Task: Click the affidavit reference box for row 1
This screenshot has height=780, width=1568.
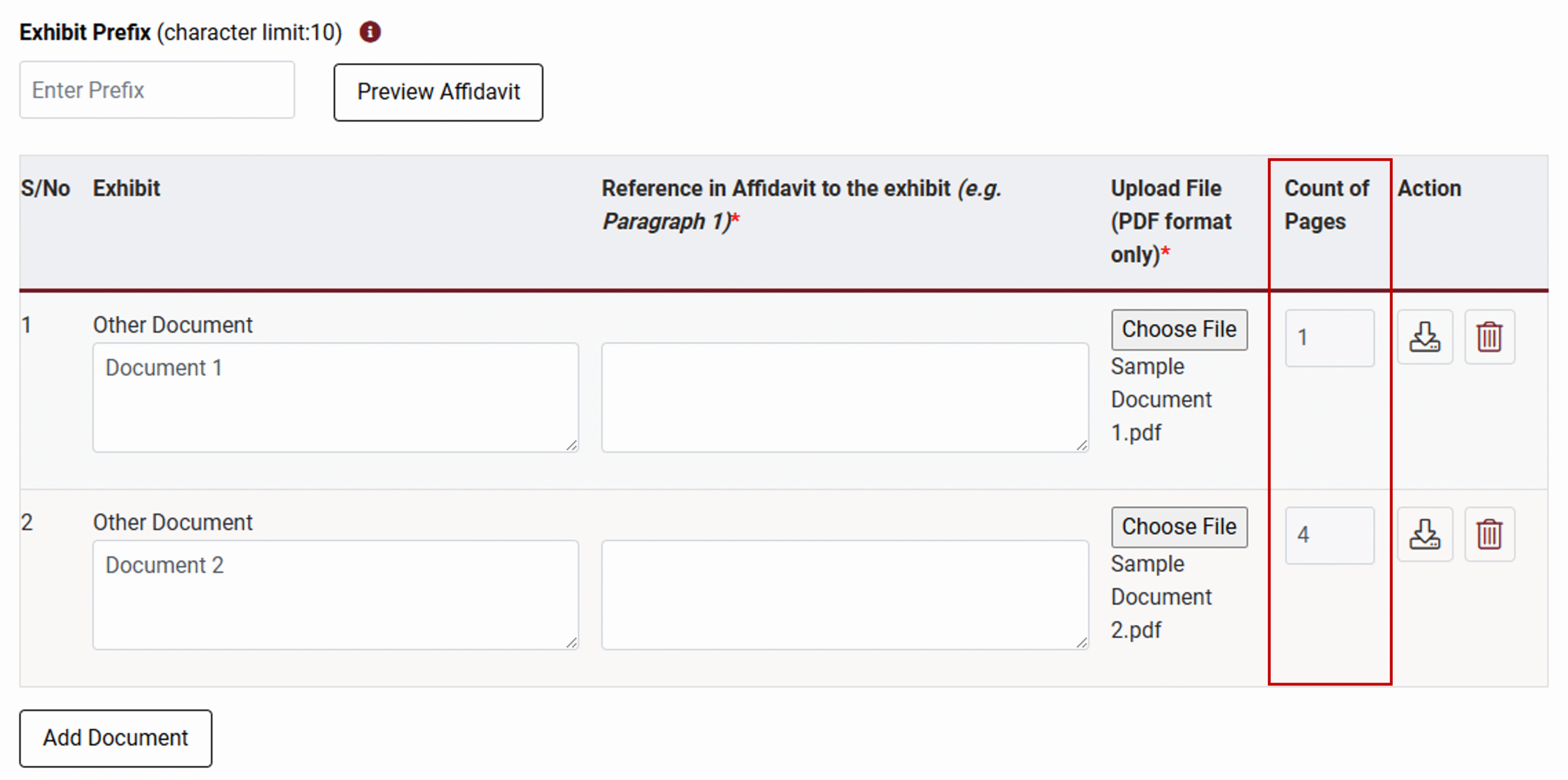Action: pyautogui.click(x=845, y=397)
